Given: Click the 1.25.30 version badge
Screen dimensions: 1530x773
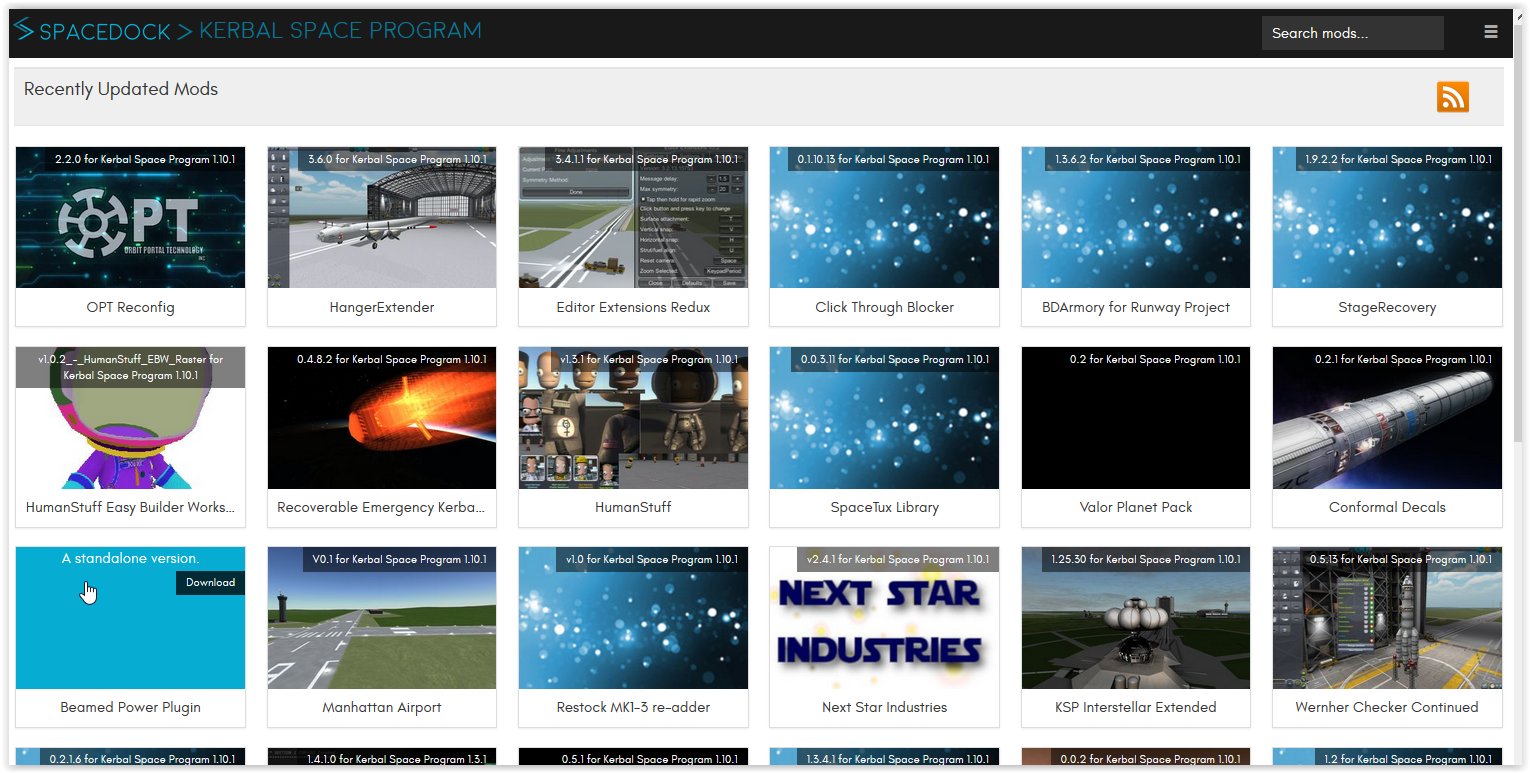Looking at the screenshot, I should 1146,559.
